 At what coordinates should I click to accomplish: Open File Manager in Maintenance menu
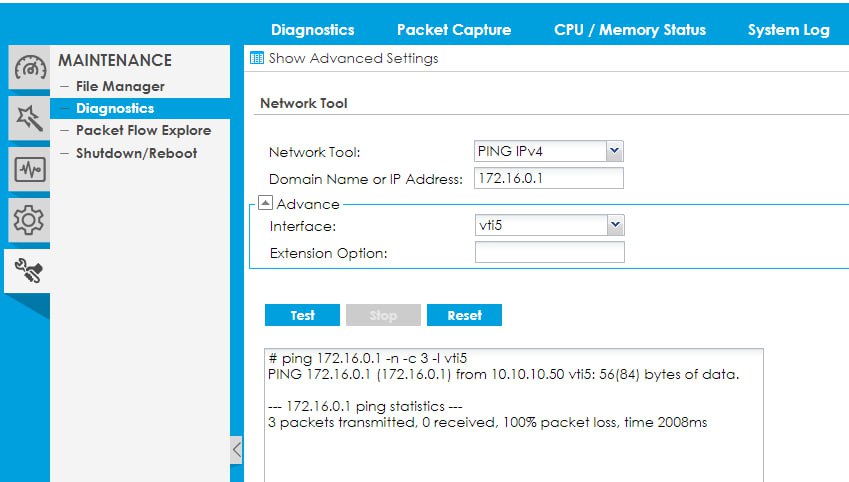pos(120,86)
